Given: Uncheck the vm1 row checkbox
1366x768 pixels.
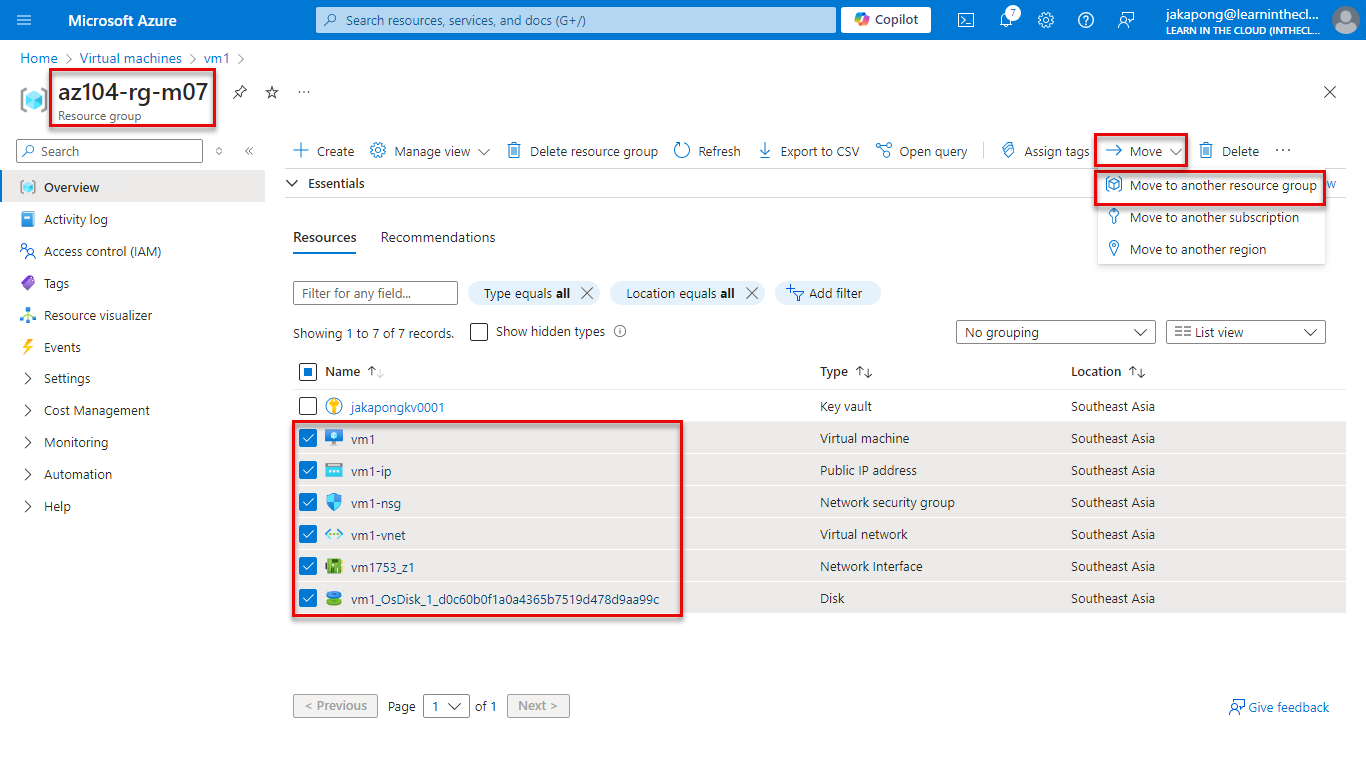Looking at the screenshot, I should click(x=308, y=439).
